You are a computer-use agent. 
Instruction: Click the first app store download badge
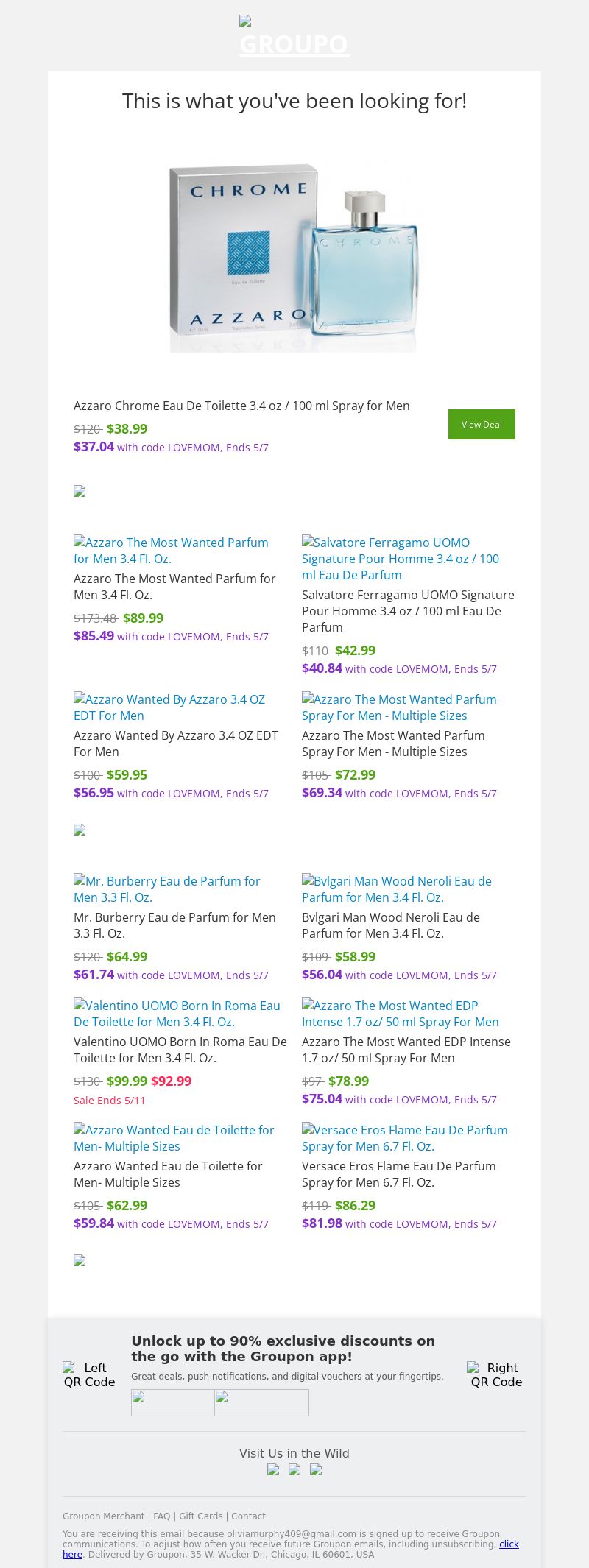click(x=172, y=1403)
